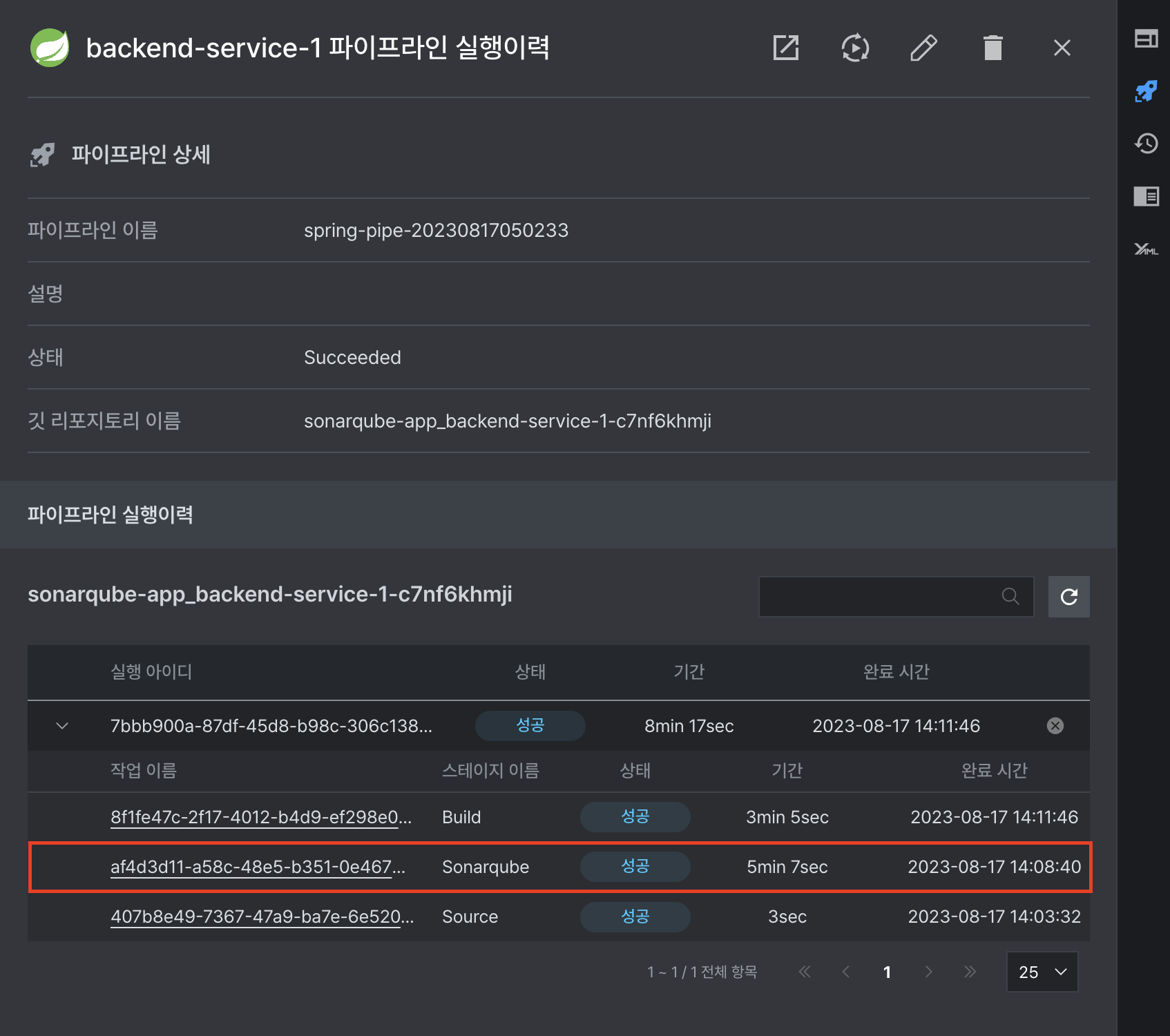This screenshot has height=1036, width=1170.
Task: Click 성공 badge in Source row
Action: (x=635, y=917)
